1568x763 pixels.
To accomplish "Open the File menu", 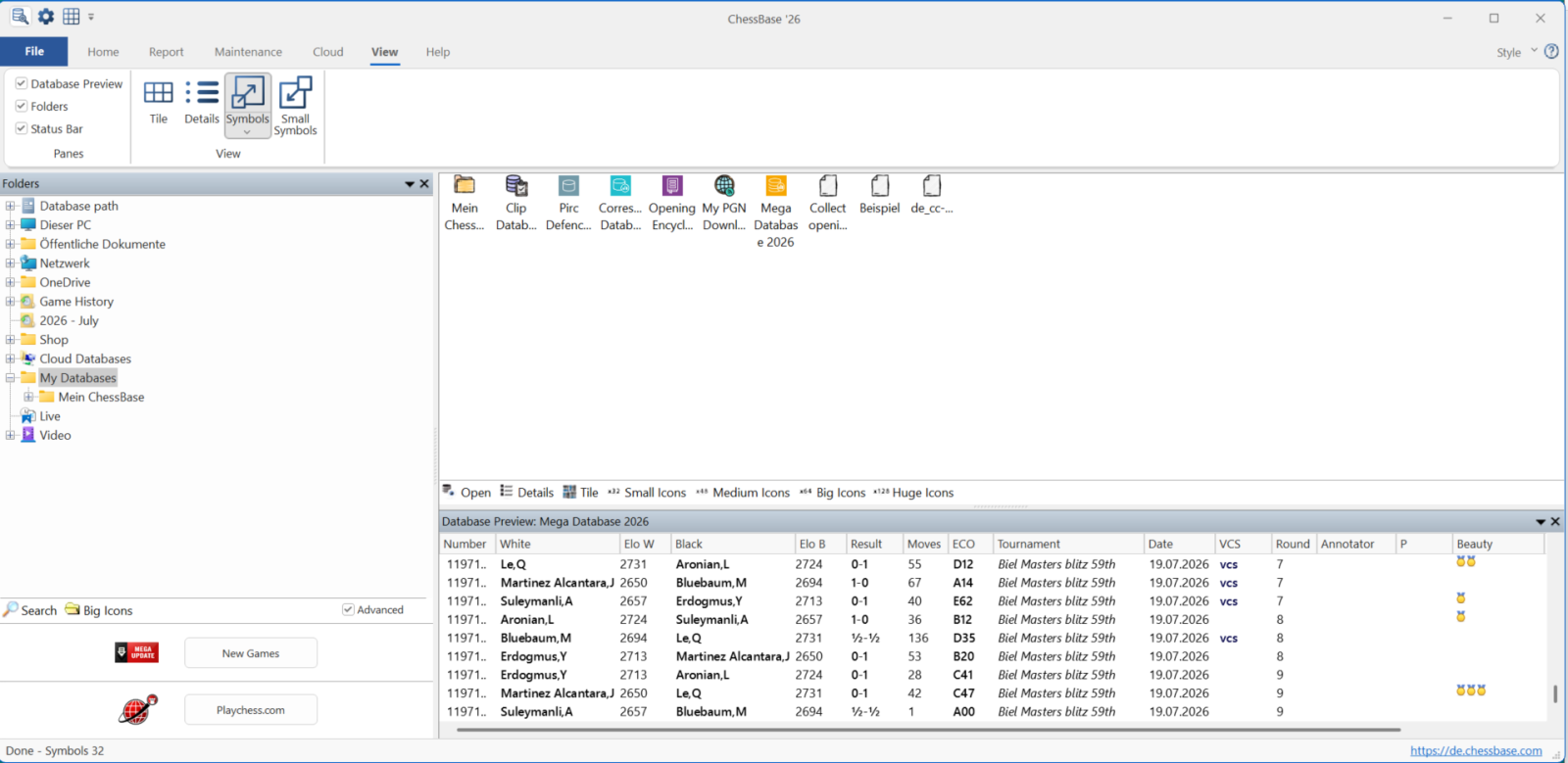I will click(34, 51).
